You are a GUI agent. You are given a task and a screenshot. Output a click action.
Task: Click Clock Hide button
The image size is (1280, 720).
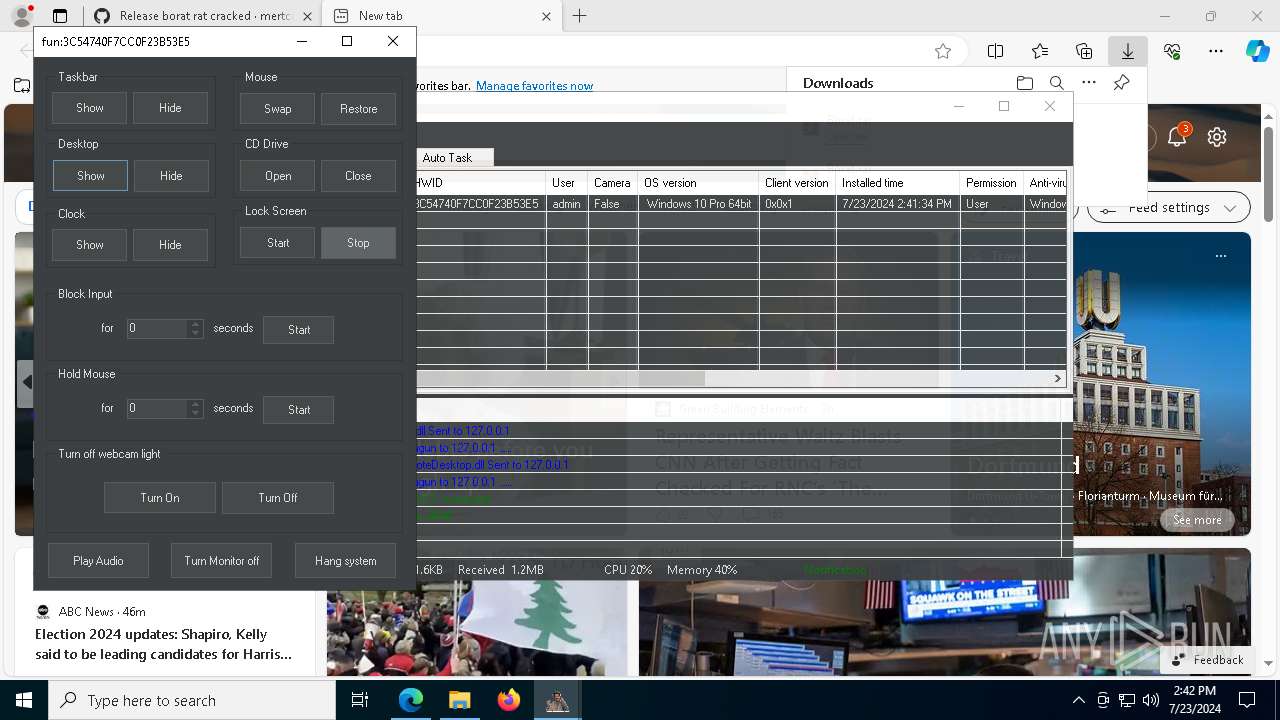pyautogui.click(x=170, y=245)
